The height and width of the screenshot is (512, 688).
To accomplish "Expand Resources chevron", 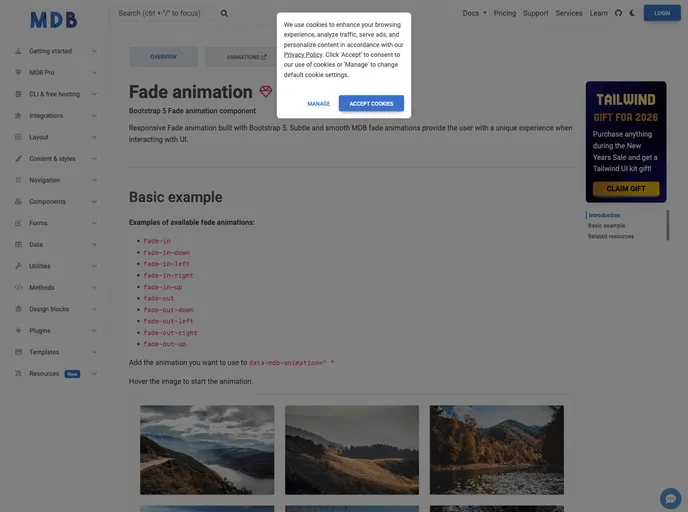I will (x=94, y=373).
